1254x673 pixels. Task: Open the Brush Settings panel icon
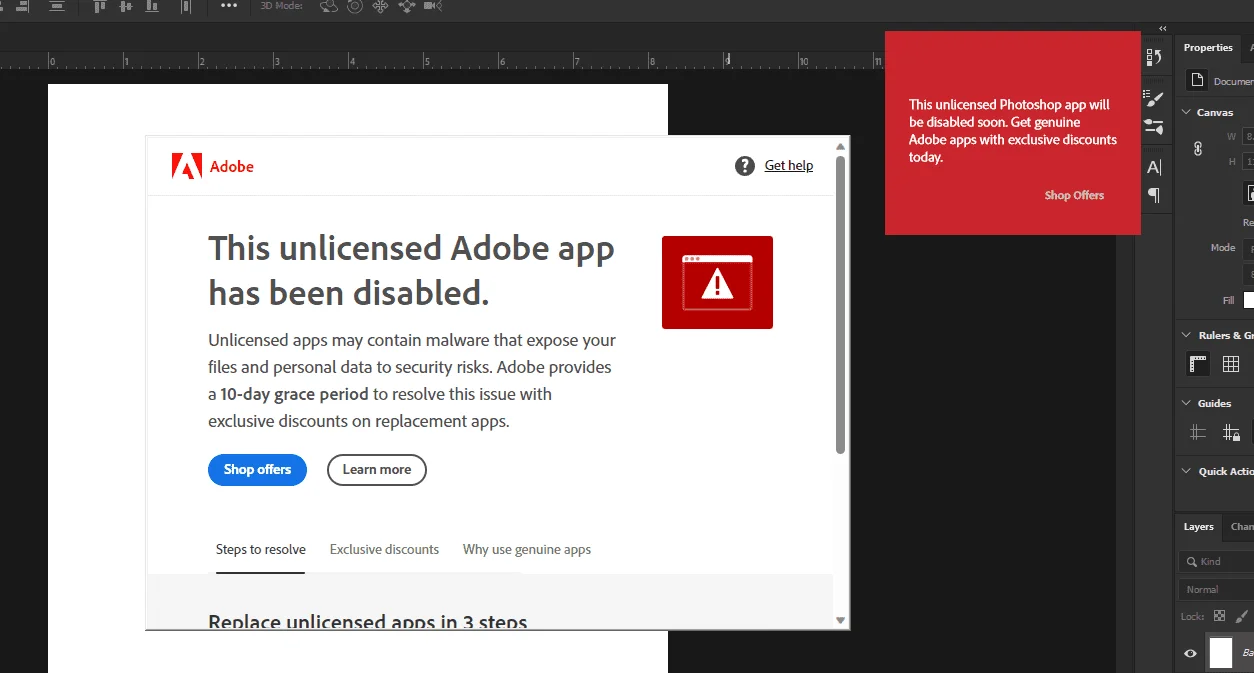tap(1153, 99)
